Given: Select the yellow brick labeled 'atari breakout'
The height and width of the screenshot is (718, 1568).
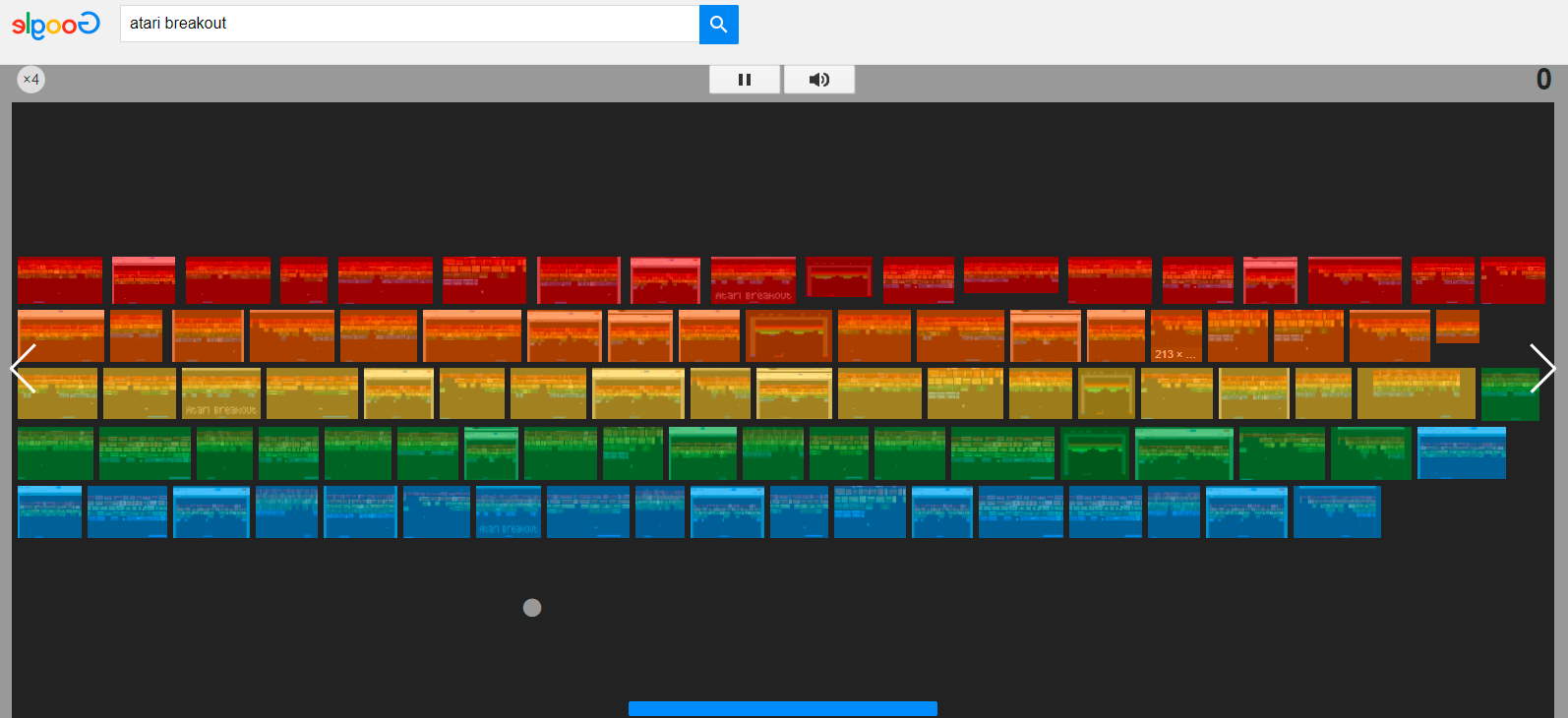Looking at the screenshot, I should pyautogui.click(x=221, y=393).
